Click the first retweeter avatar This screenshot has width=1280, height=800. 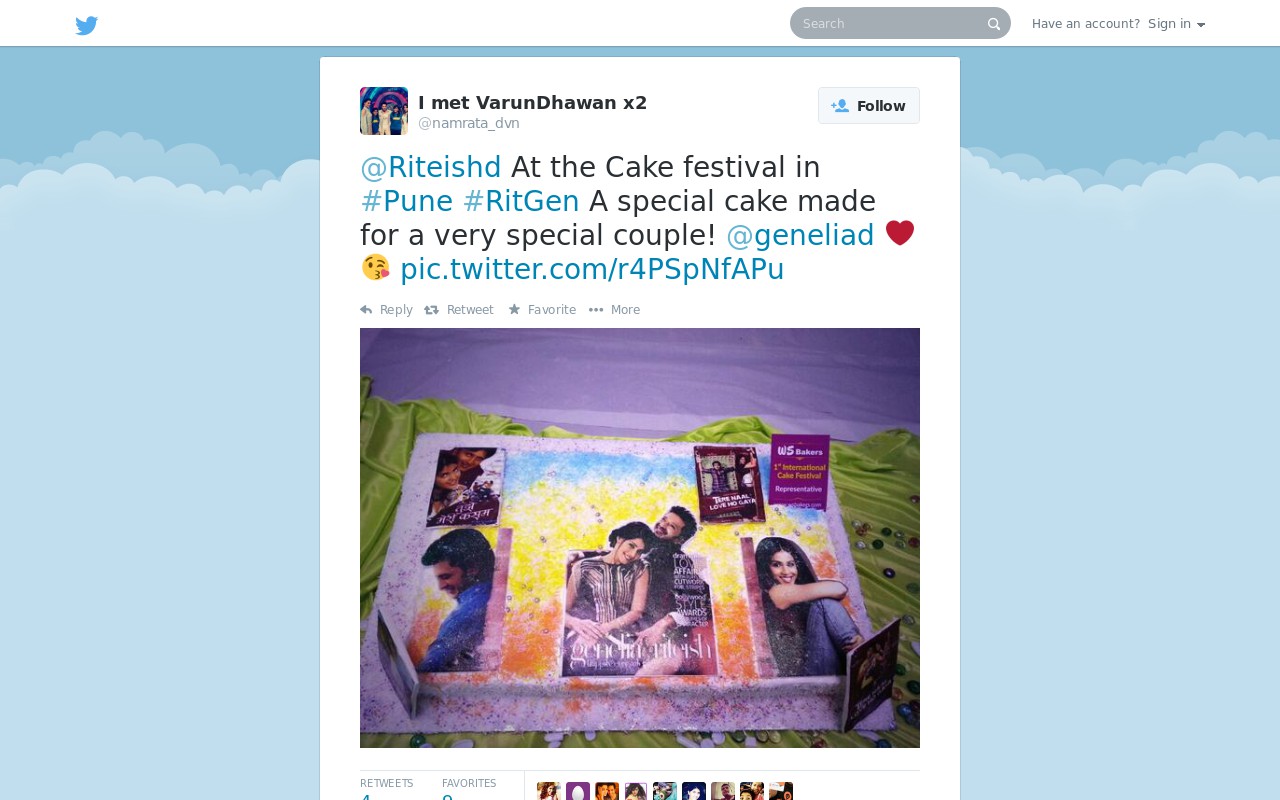(549, 791)
